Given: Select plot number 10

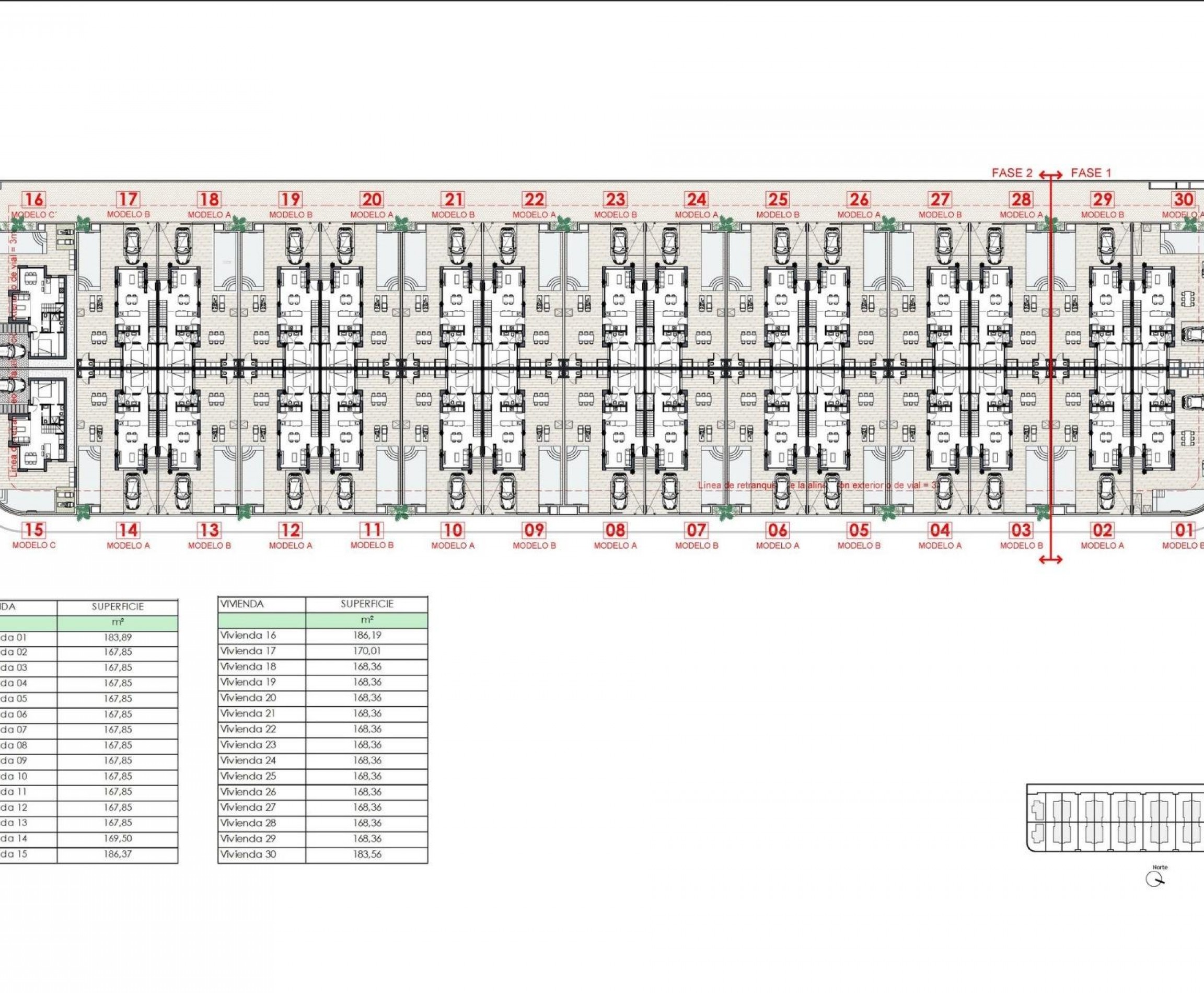Looking at the screenshot, I should pyautogui.click(x=453, y=529).
